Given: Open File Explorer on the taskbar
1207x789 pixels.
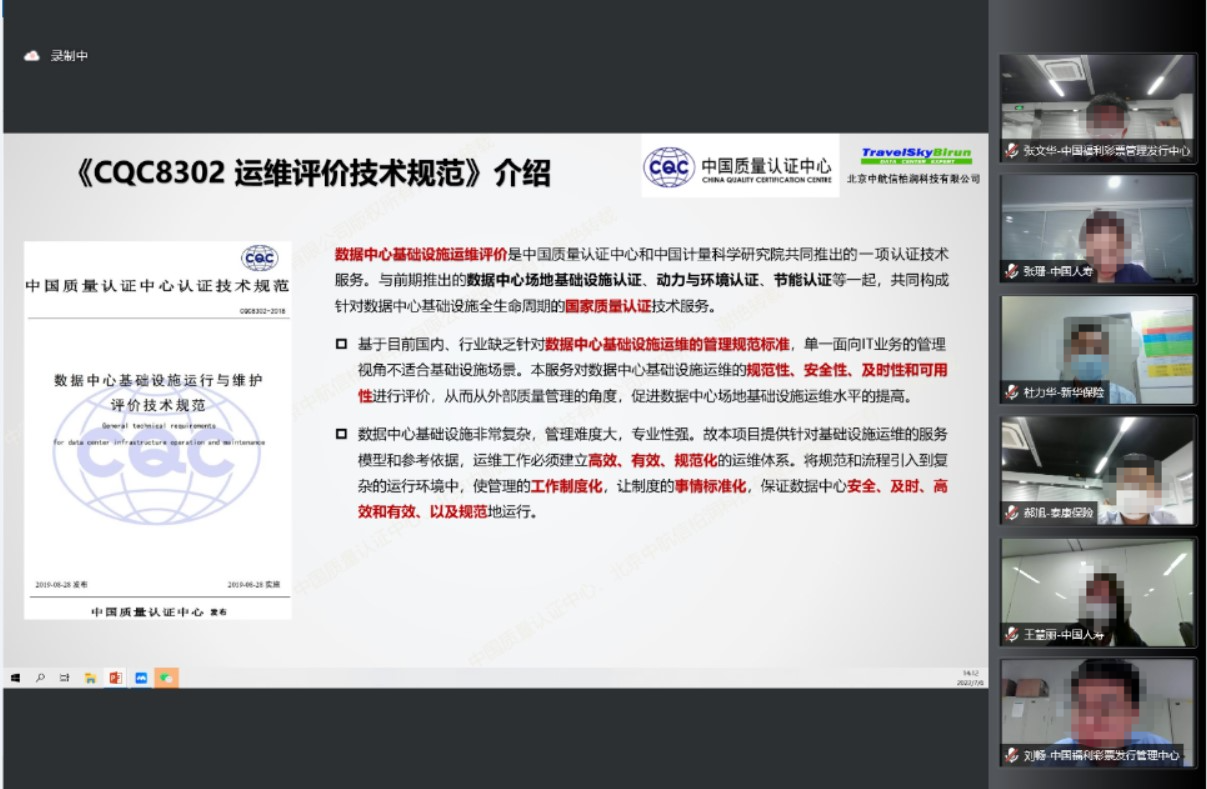Looking at the screenshot, I should tap(89, 678).
